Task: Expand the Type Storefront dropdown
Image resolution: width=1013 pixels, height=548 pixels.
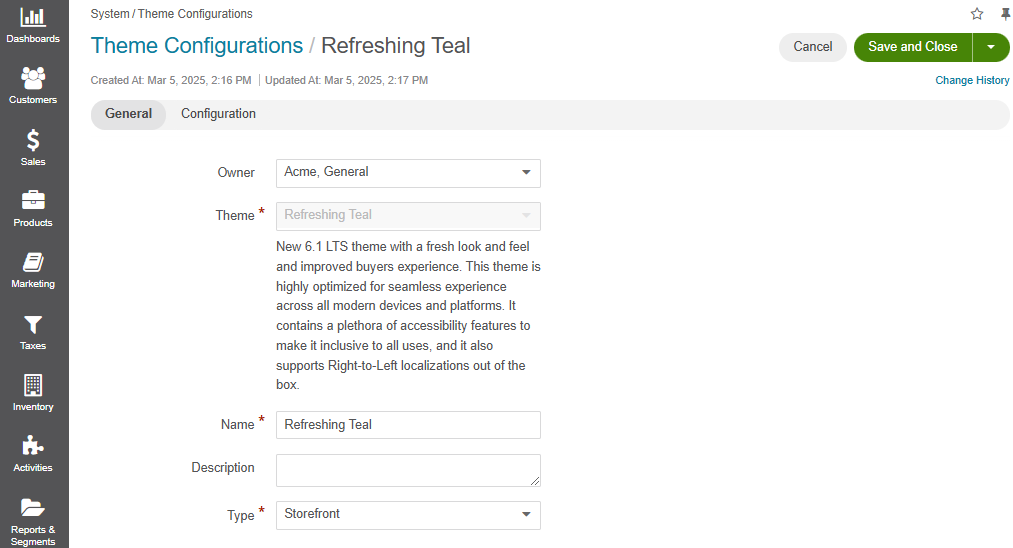Action: (408, 515)
